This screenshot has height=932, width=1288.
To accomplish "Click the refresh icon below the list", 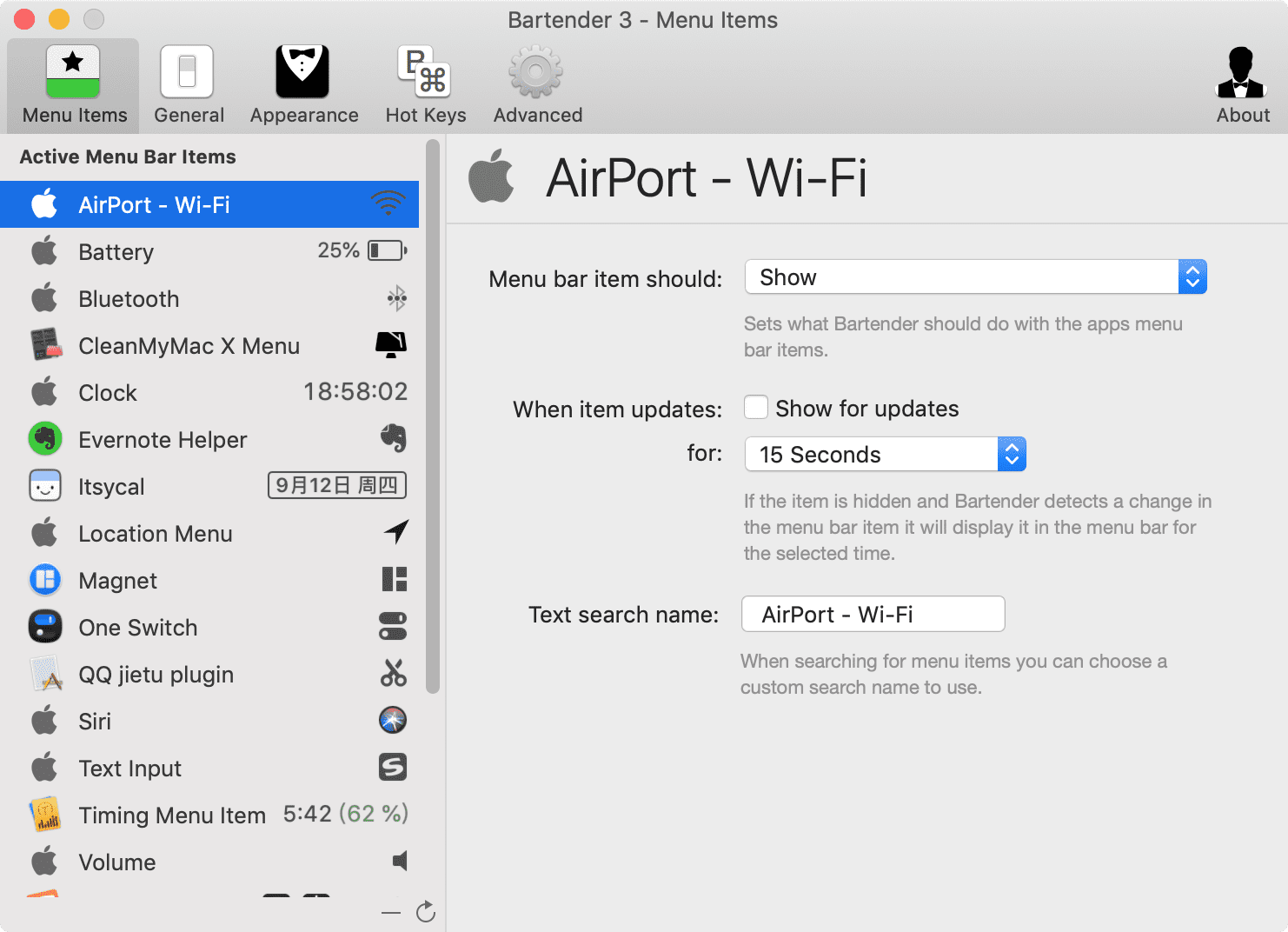I will pos(426,912).
